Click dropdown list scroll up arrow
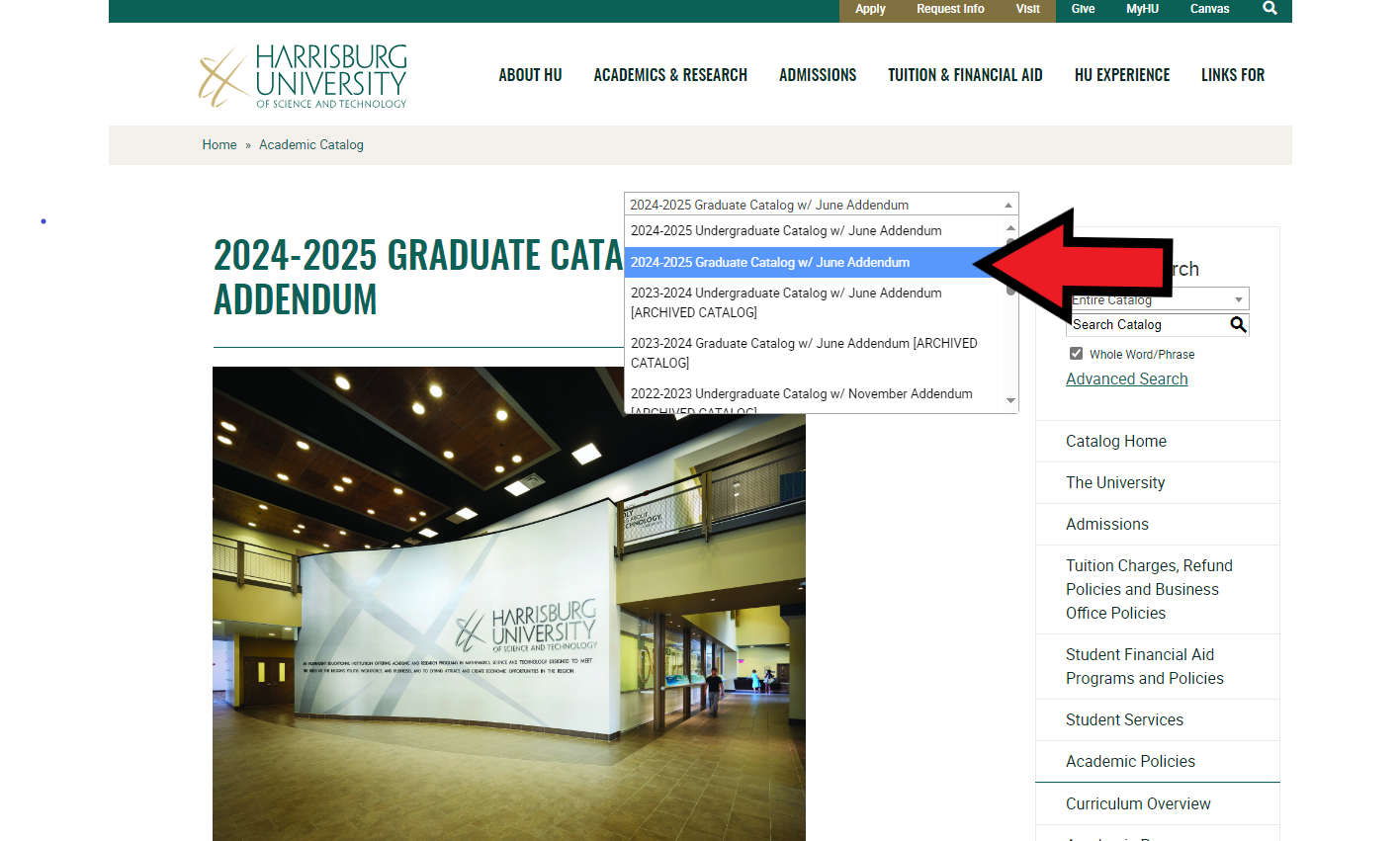Screen dimensions: 1400x841 tap(1010, 228)
